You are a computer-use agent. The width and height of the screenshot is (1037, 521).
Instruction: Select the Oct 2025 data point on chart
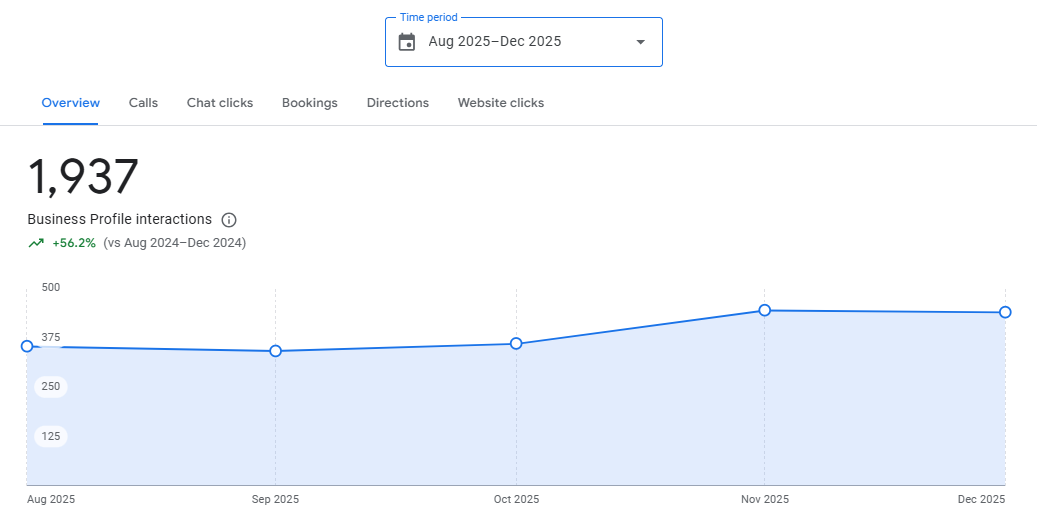[x=517, y=344]
